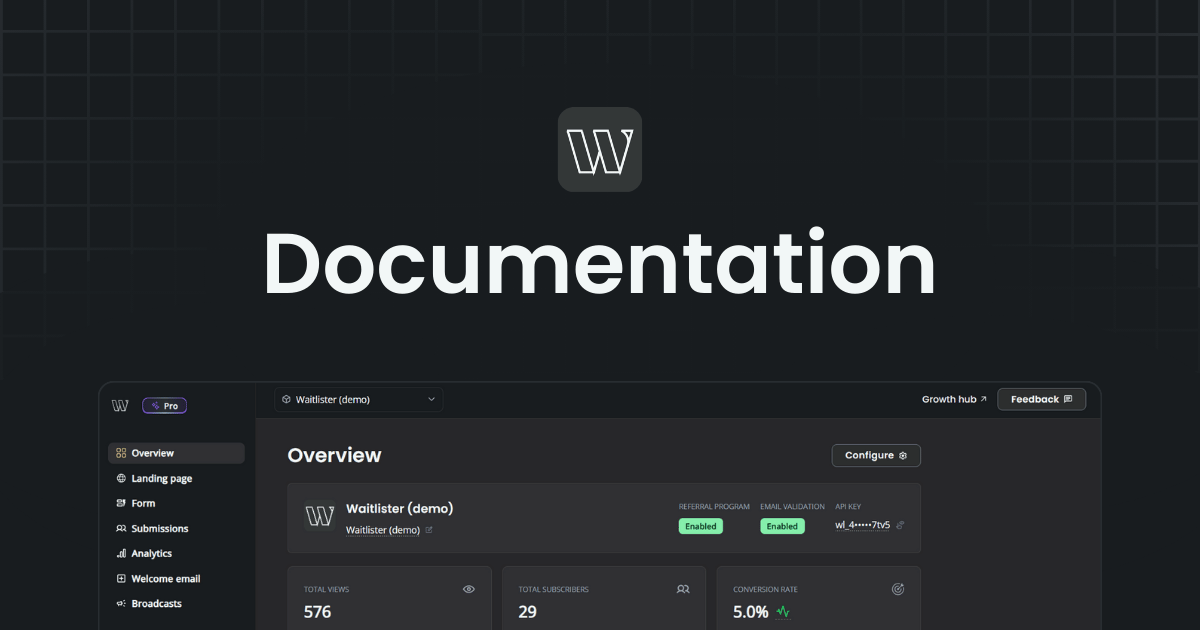The width and height of the screenshot is (1200, 630).
Task: Click the green trend icon beside 5.0%
Action: click(783, 612)
